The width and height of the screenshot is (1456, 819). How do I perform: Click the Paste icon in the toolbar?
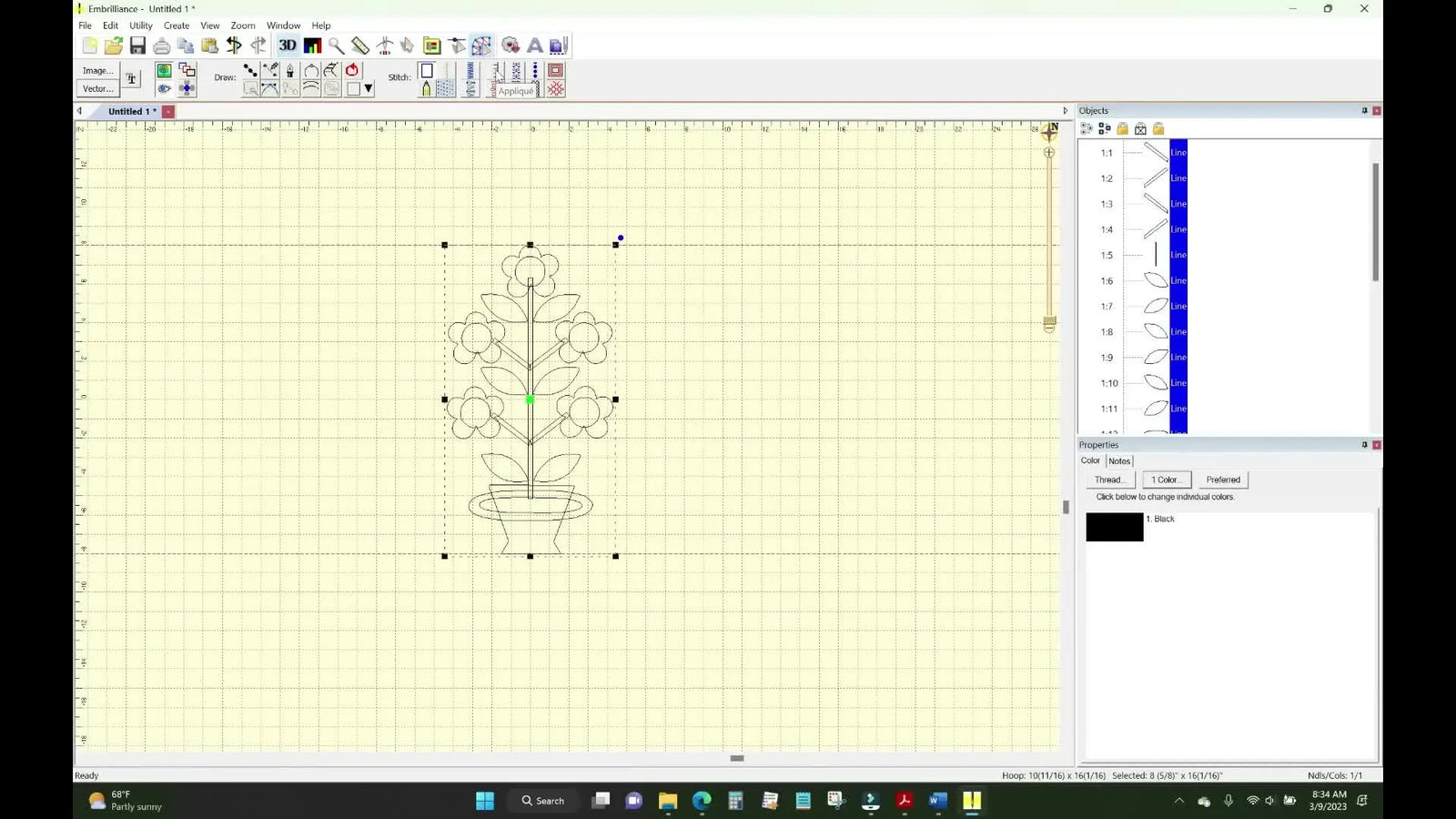[207, 45]
